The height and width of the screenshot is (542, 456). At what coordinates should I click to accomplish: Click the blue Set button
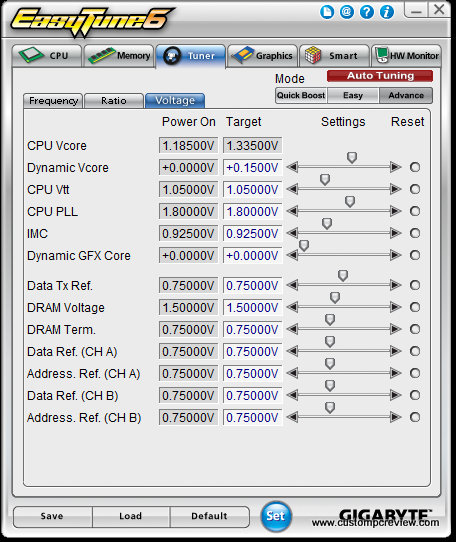[276, 516]
